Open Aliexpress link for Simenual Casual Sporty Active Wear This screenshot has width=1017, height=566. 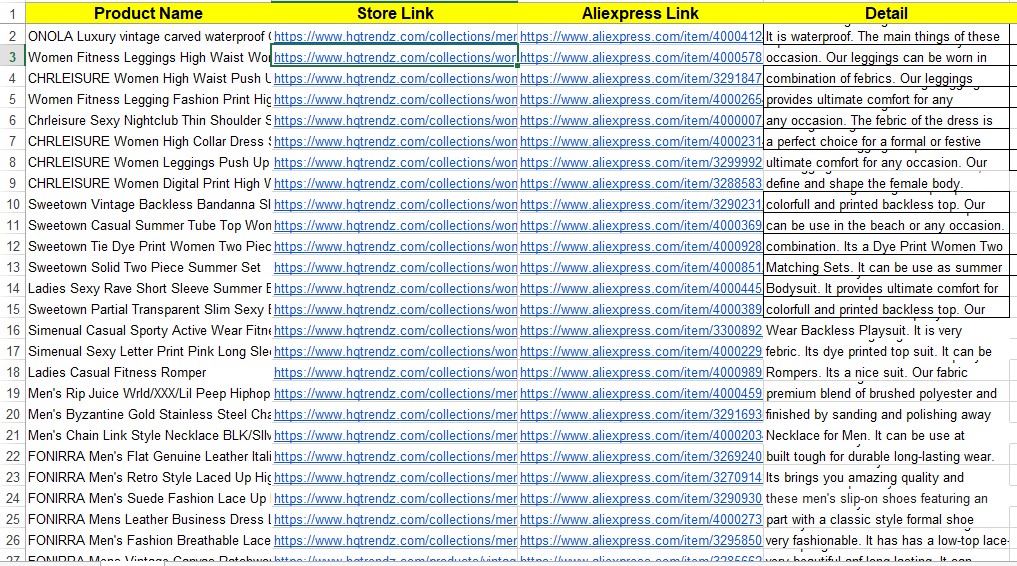click(641, 331)
